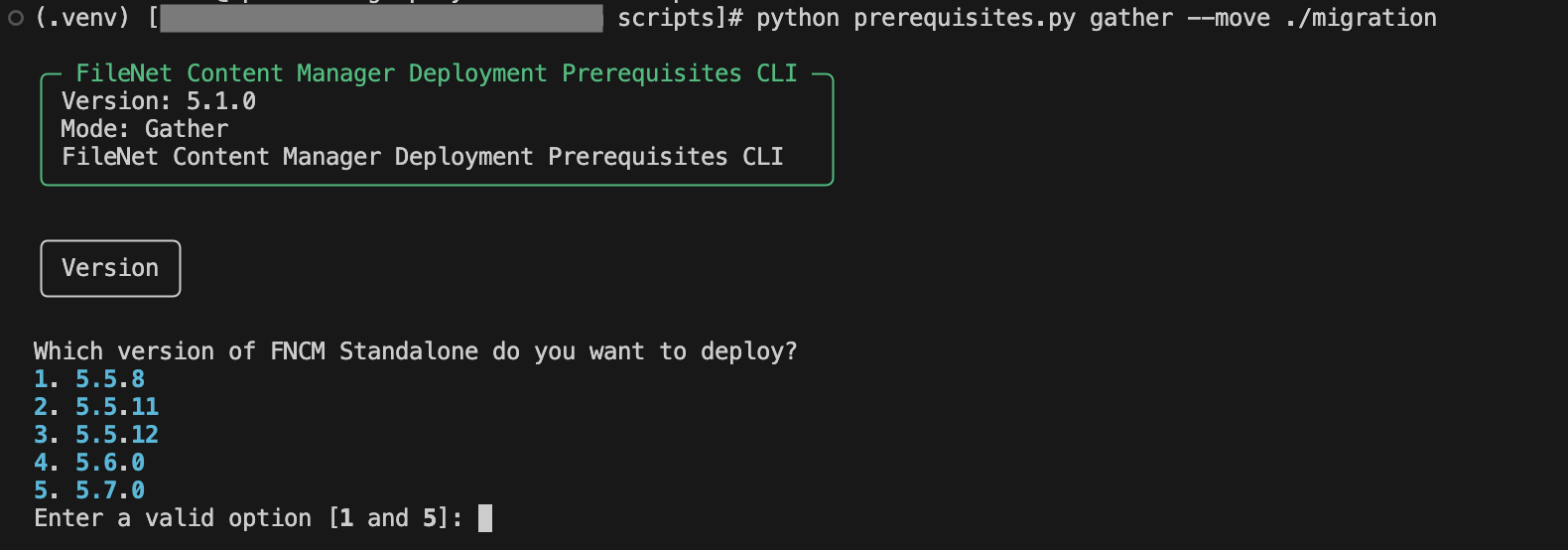The width and height of the screenshot is (1568, 550).
Task: Click the boxed Version section label
Action: pyautogui.click(x=110, y=268)
